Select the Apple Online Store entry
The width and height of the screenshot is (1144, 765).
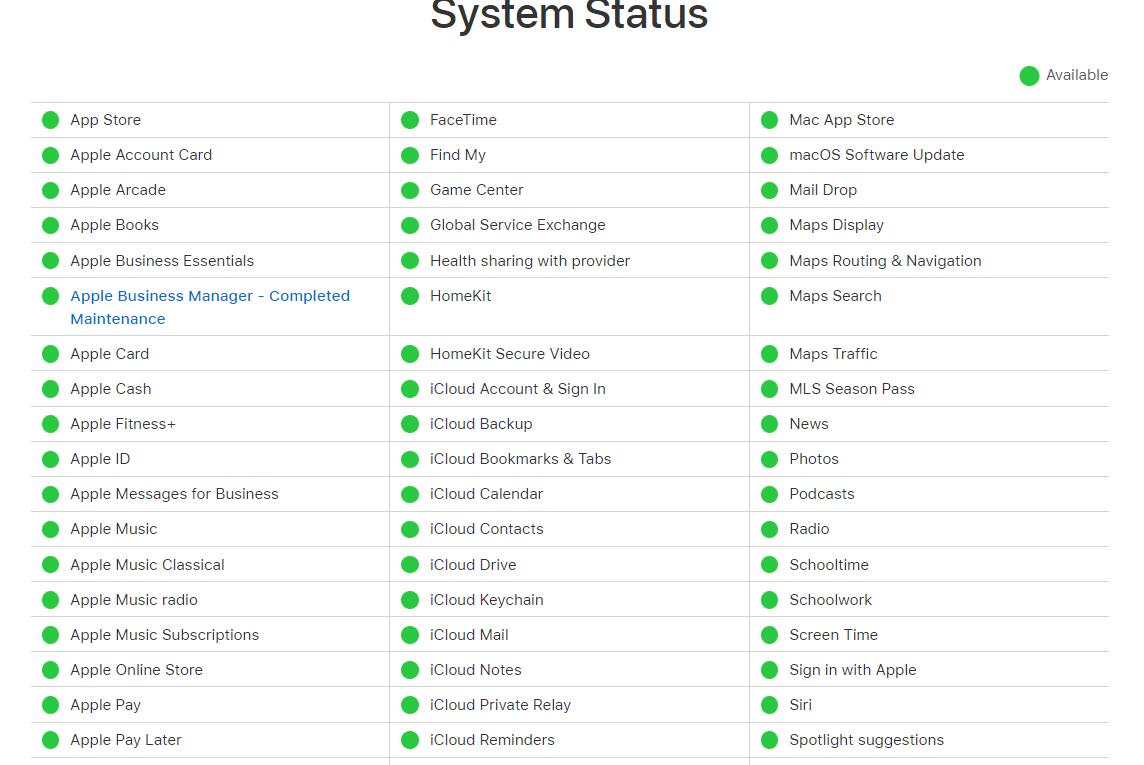136,669
